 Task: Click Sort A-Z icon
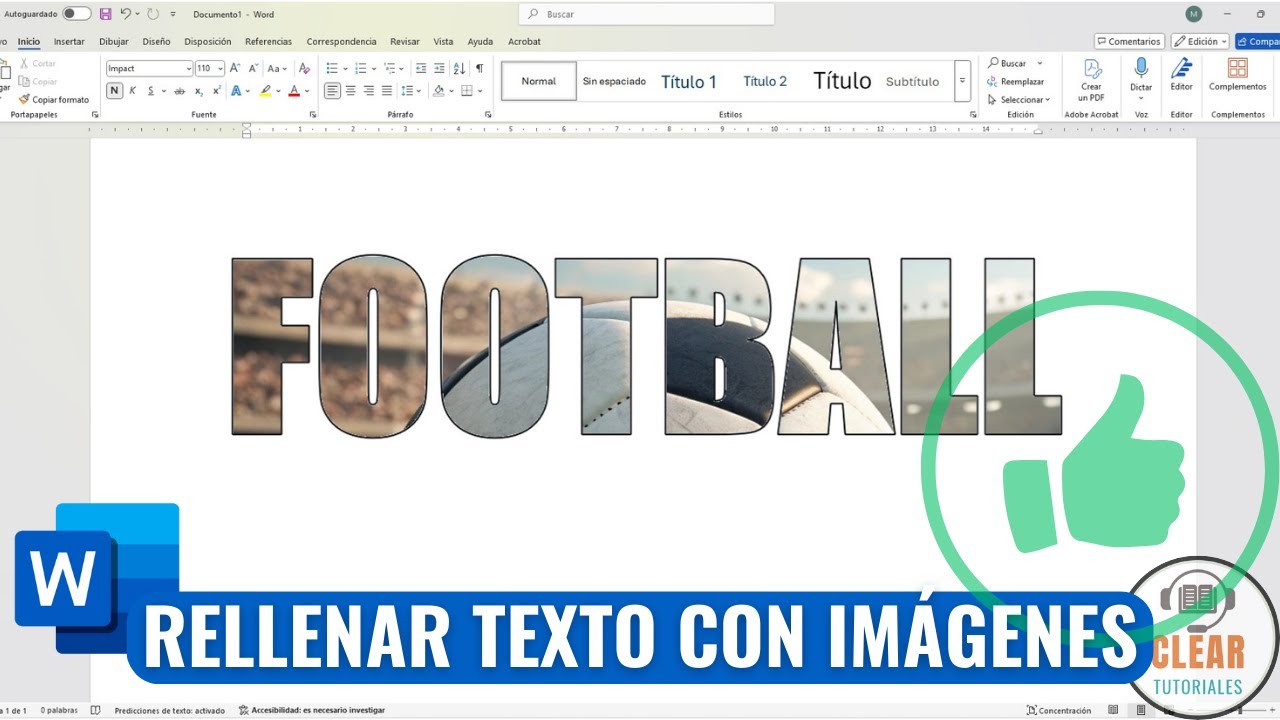click(x=459, y=68)
